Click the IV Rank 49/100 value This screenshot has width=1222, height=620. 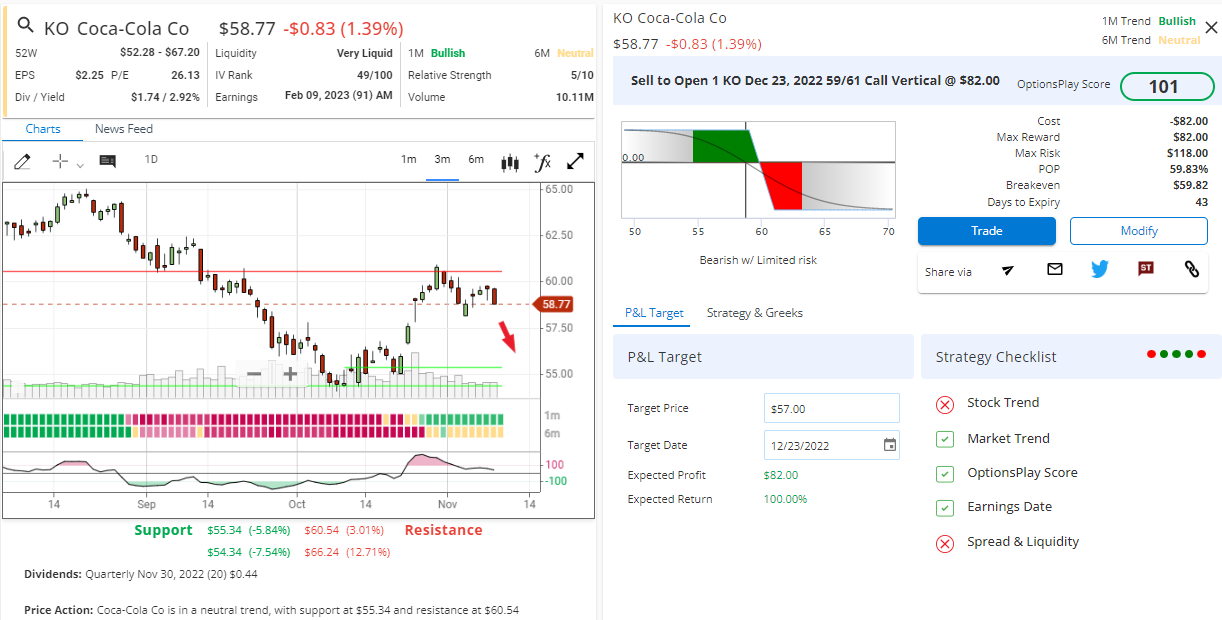[x=375, y=75]
